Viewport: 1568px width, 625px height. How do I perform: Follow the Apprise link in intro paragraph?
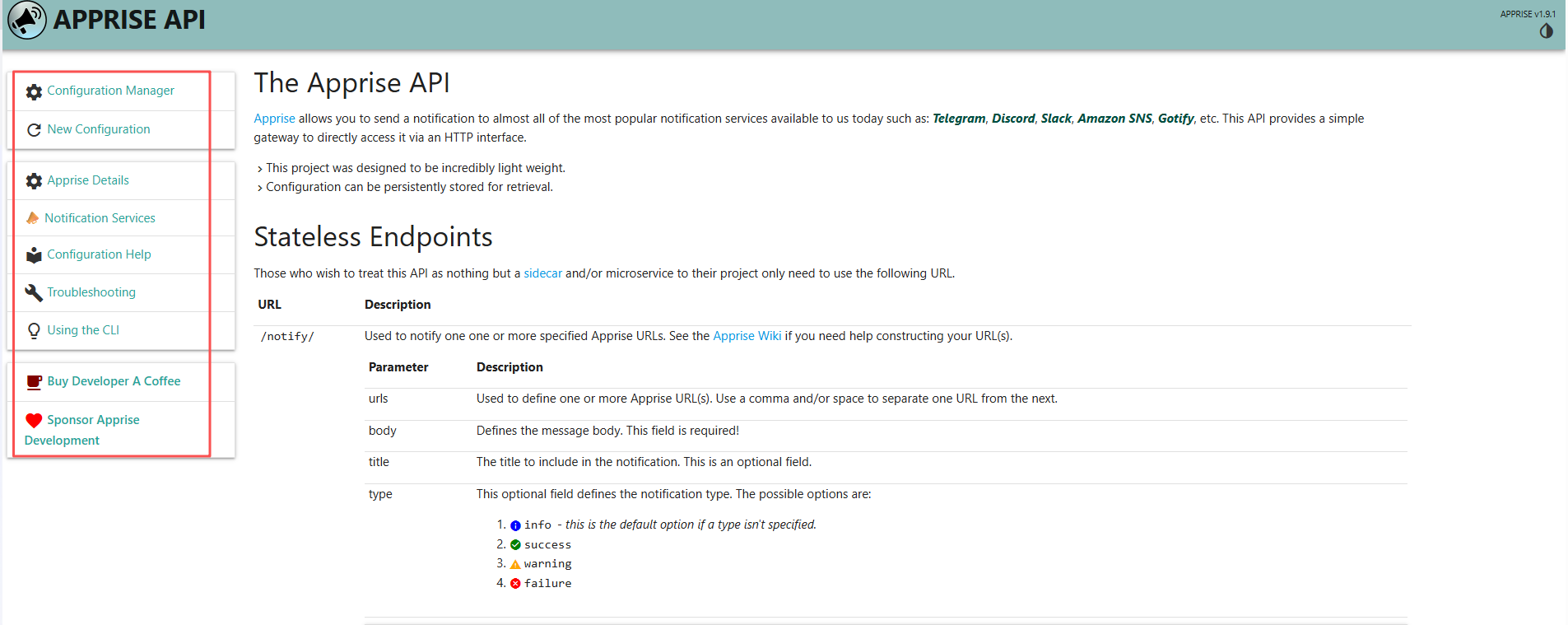point(274,119)
